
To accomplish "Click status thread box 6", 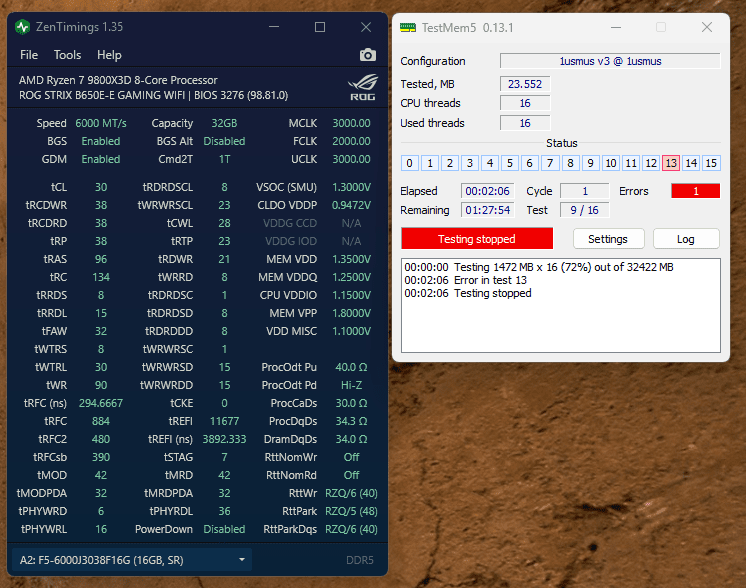I will pyautogui.click(x=530, y=163).
